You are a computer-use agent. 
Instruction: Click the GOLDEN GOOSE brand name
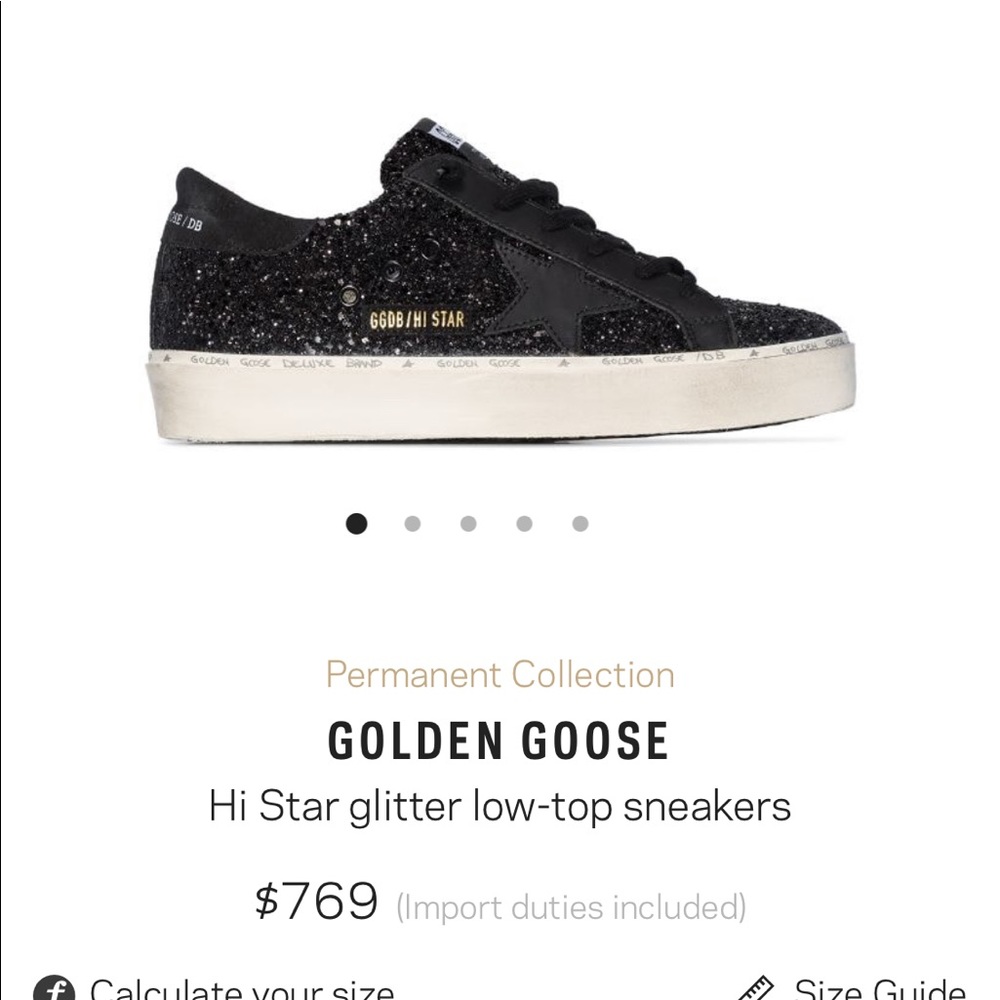499,740
